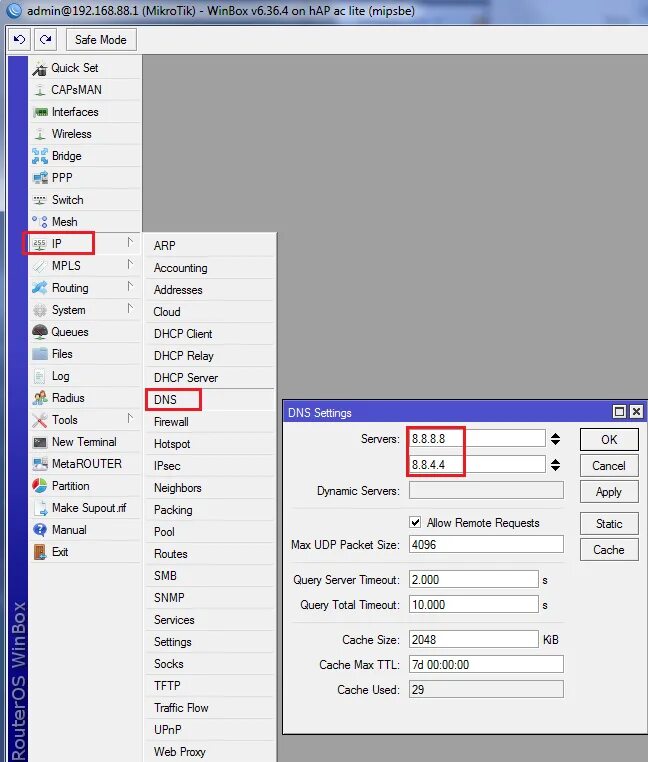Select Firewall from IP submenu
Viewport: 648px width, 762px height.
210,422
